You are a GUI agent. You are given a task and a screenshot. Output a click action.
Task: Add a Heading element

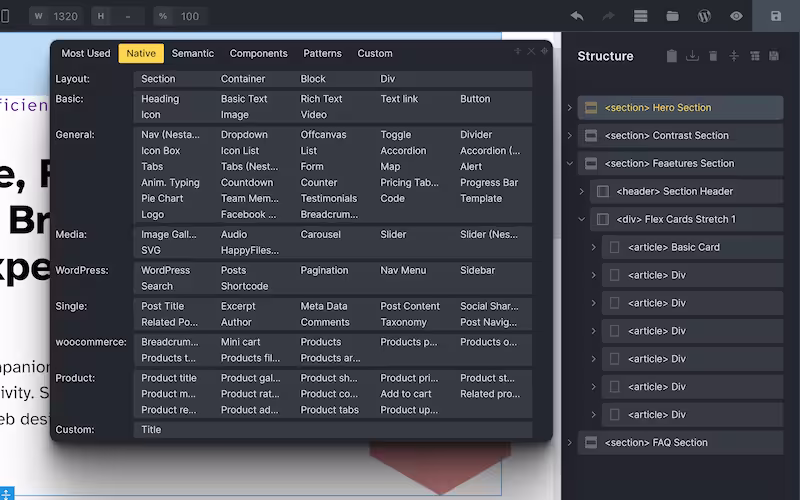[160, 99]
